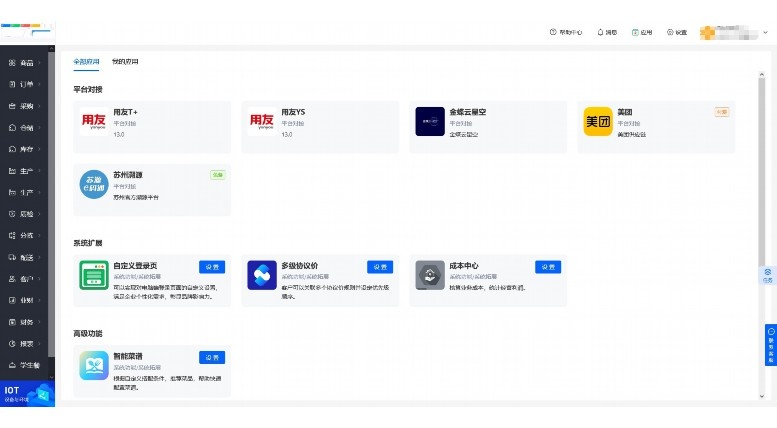Click the 商品 sidebar icon
Viewport: 777px width, 428px height.
pos(12,63)
